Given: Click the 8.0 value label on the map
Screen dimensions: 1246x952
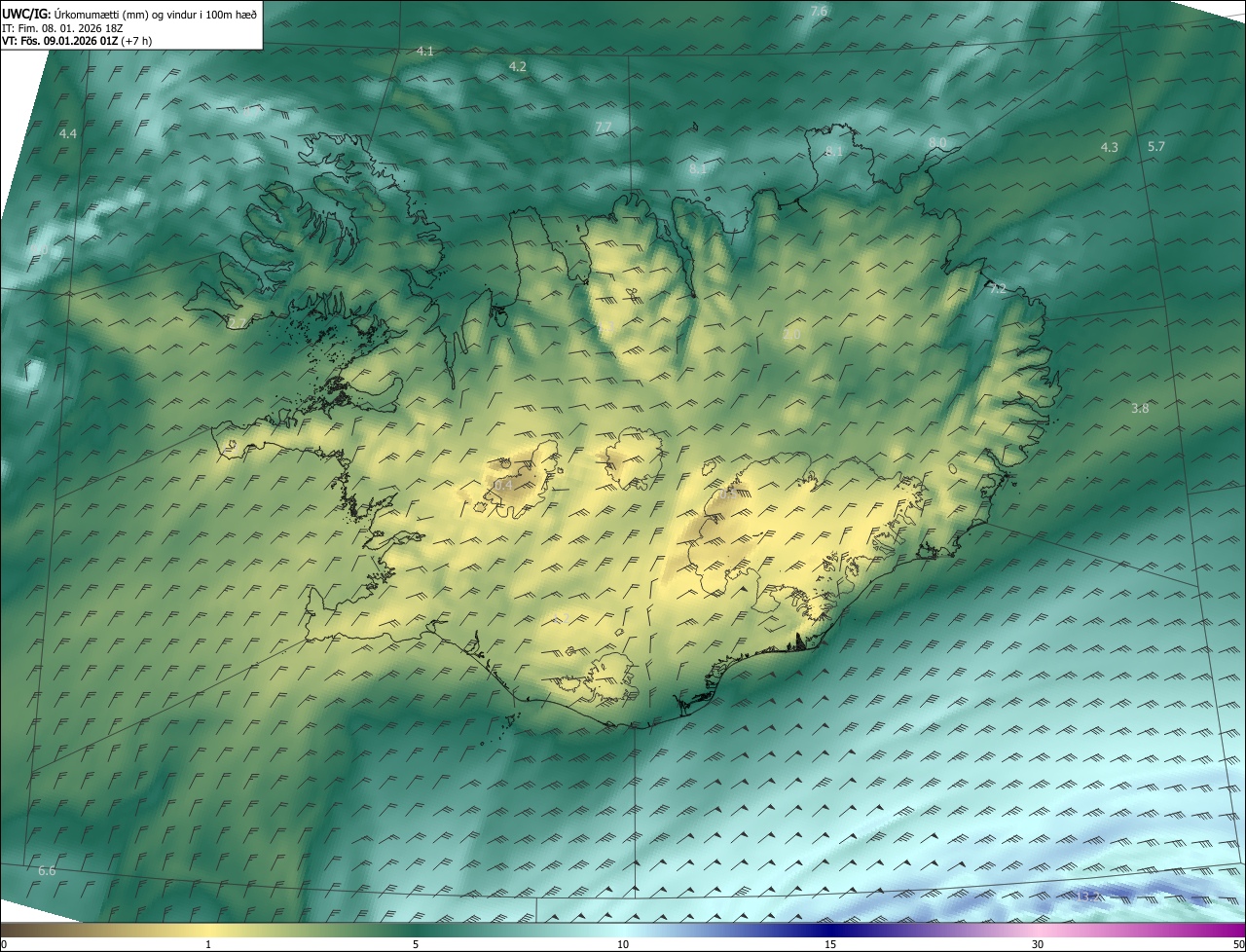Looking at the screenshot, I should pyautogui.click(x=937, y=142).
